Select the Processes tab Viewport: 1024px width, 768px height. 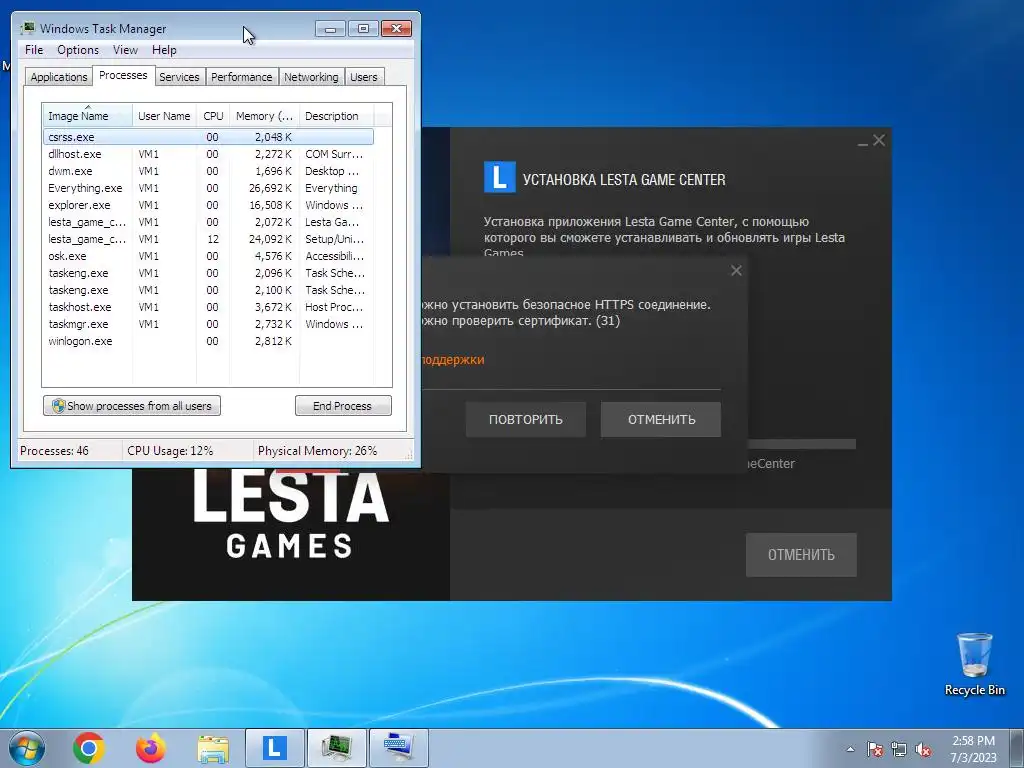[123, 75]
